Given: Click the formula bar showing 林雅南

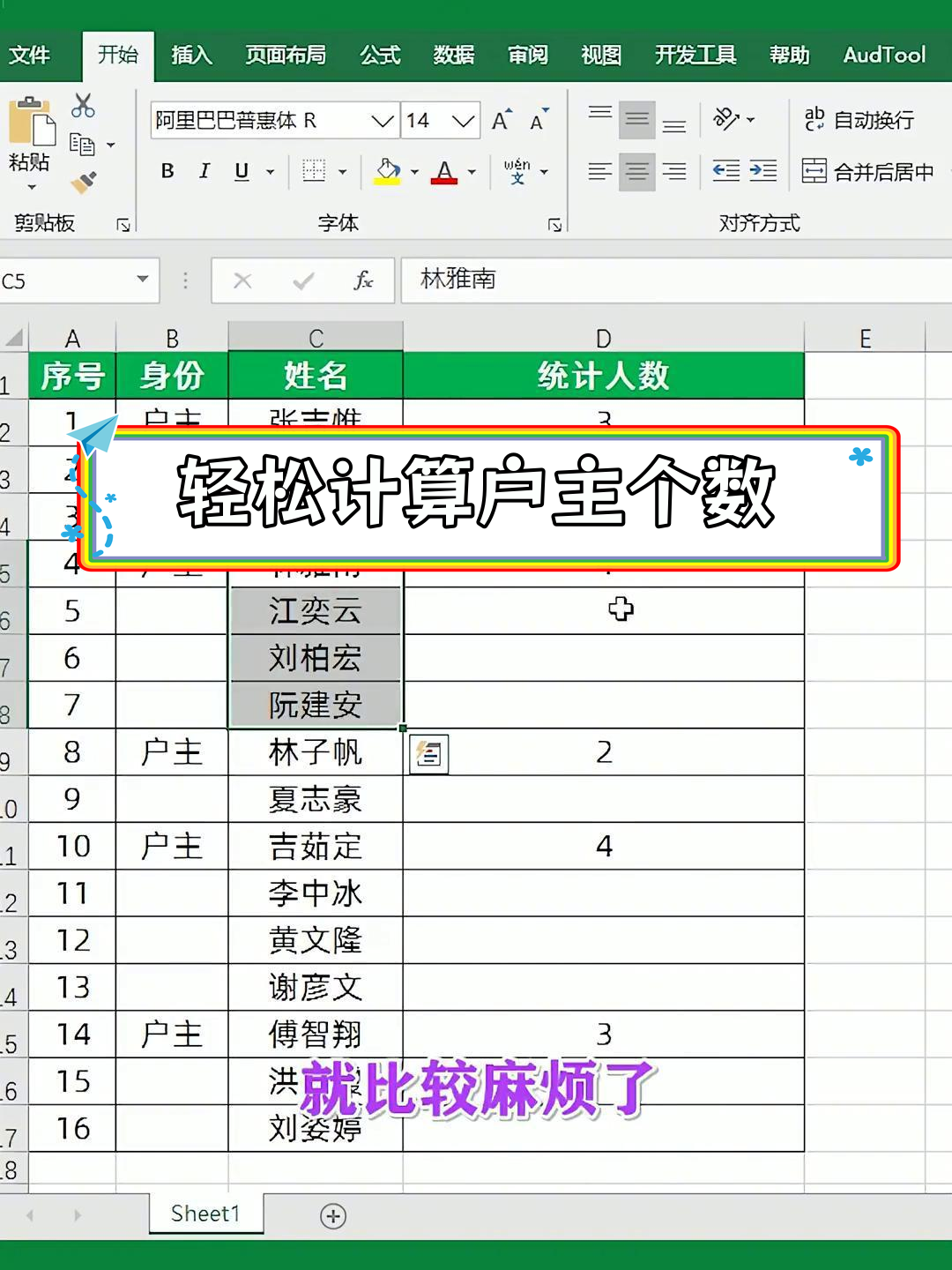Looking at the screenshot, I should (670, 280).
